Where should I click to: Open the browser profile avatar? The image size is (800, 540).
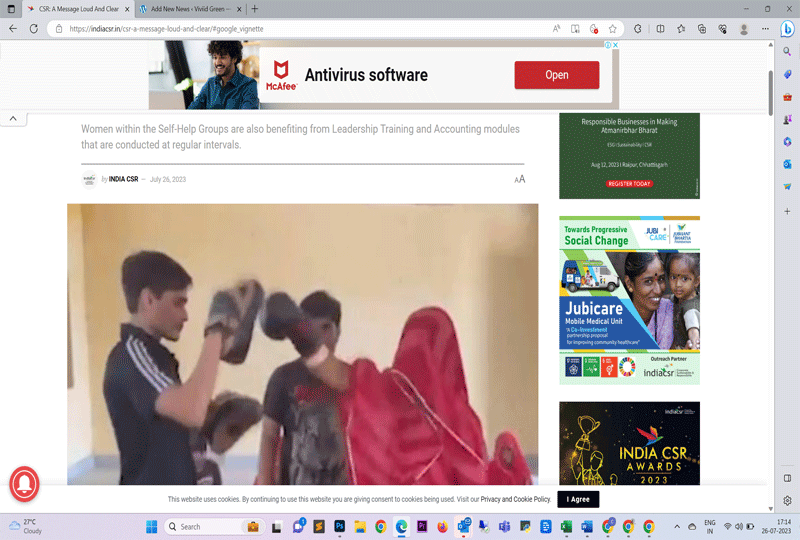click(x=744, y=29)
